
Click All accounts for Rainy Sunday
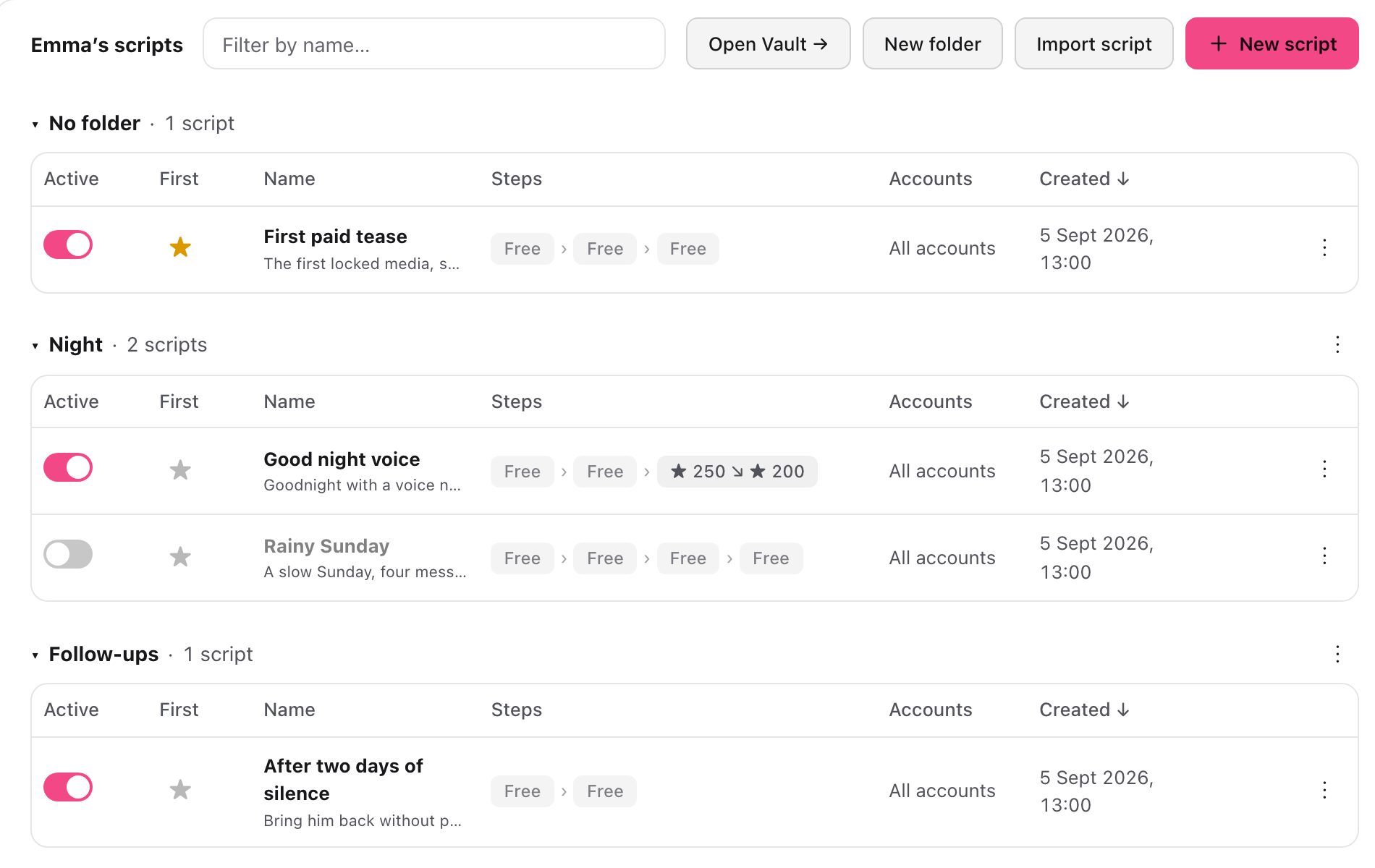[942, 558]
